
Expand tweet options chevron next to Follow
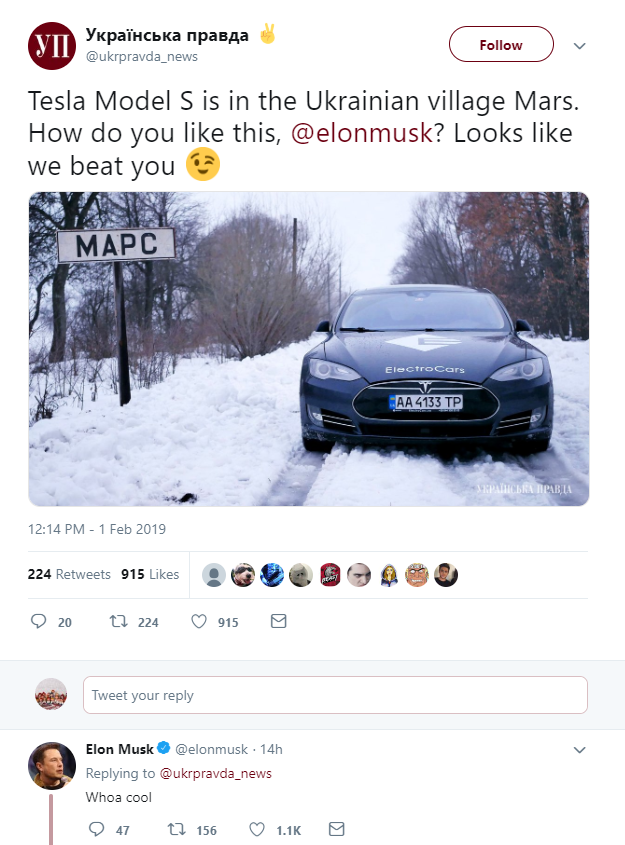point(579,46)
